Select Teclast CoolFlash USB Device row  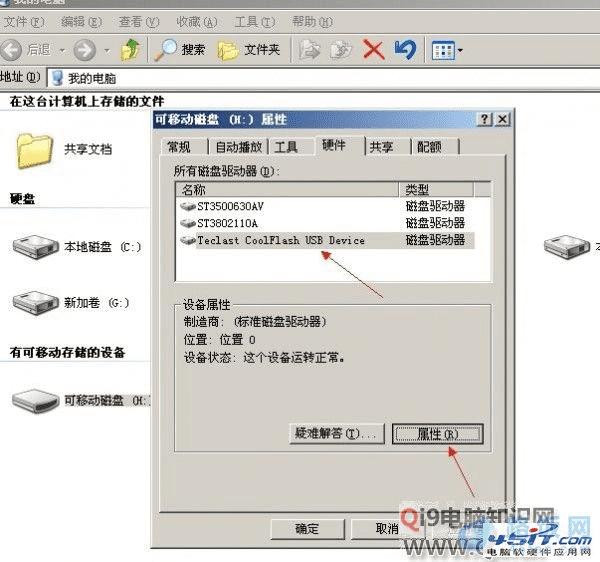(x=326, y=240)
